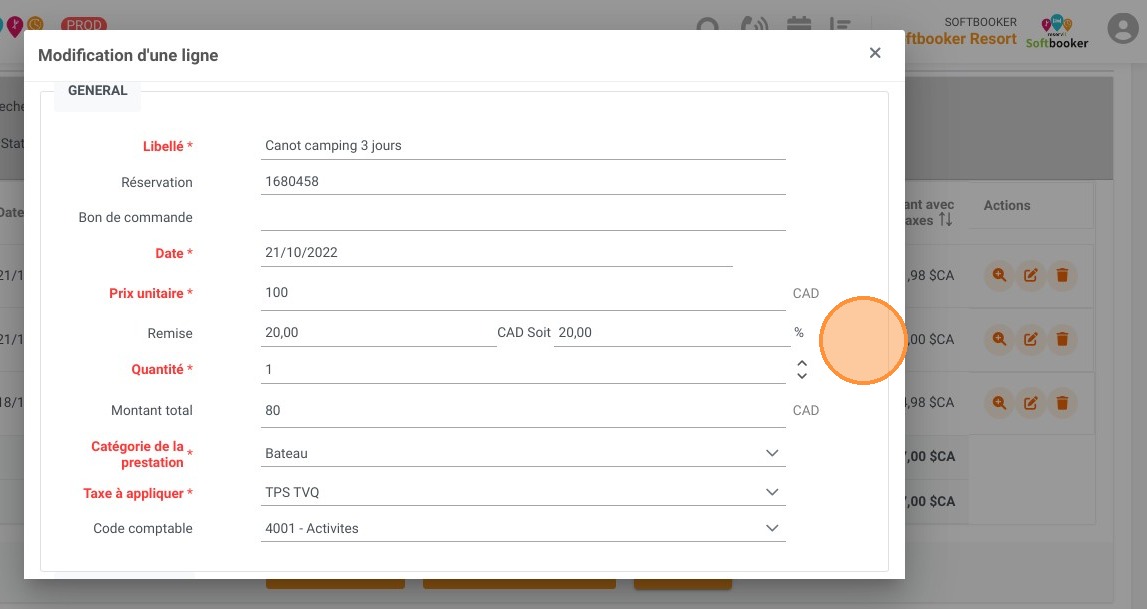Delete the first row ending ,98 $CA
Screen dimensions: 1147x609
pos(1062,276)
